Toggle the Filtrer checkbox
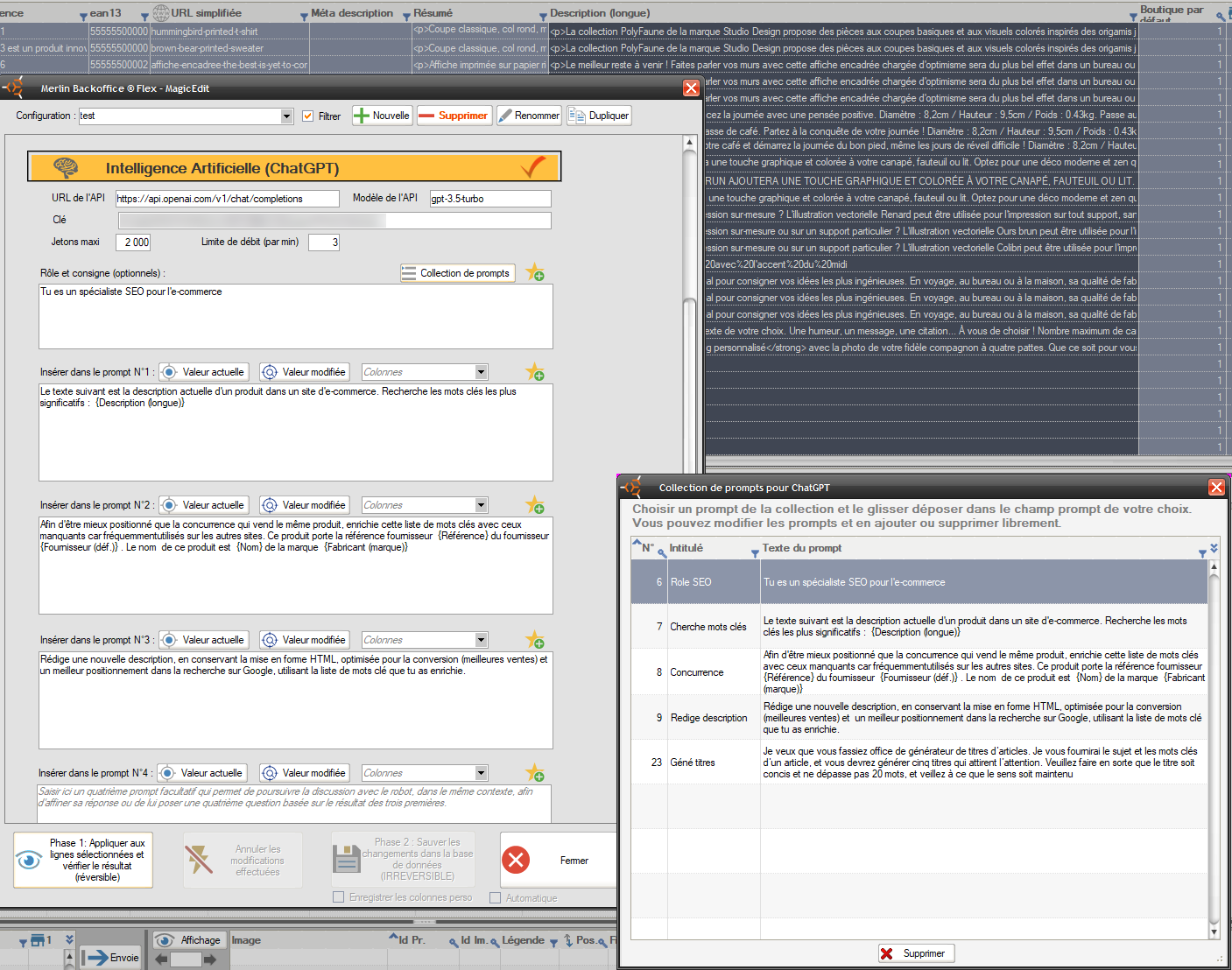The width and height of the screenshot is (1232, 970). [x=308, y=116]
